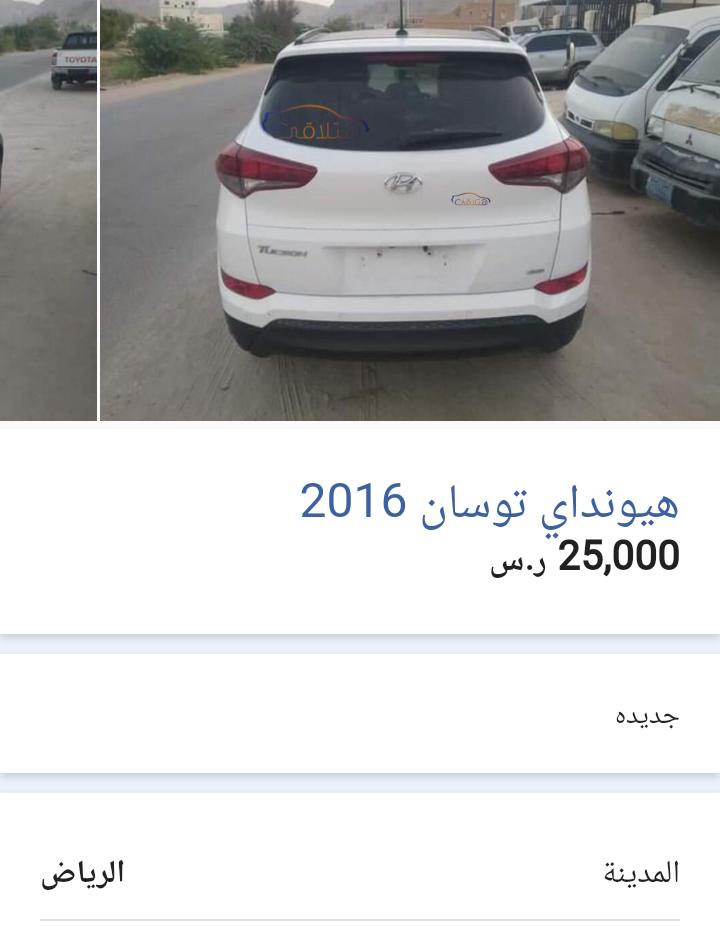Click the TOYOTA tailgate lettering on the pickup
Screen dimensions: 720x926
tap(80, 60)
